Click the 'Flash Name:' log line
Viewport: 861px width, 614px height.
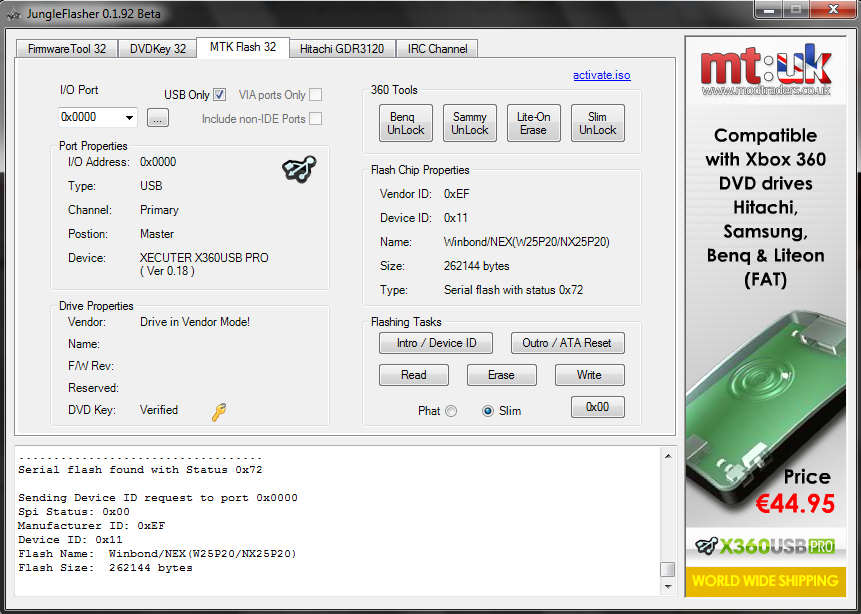point(157,554)
